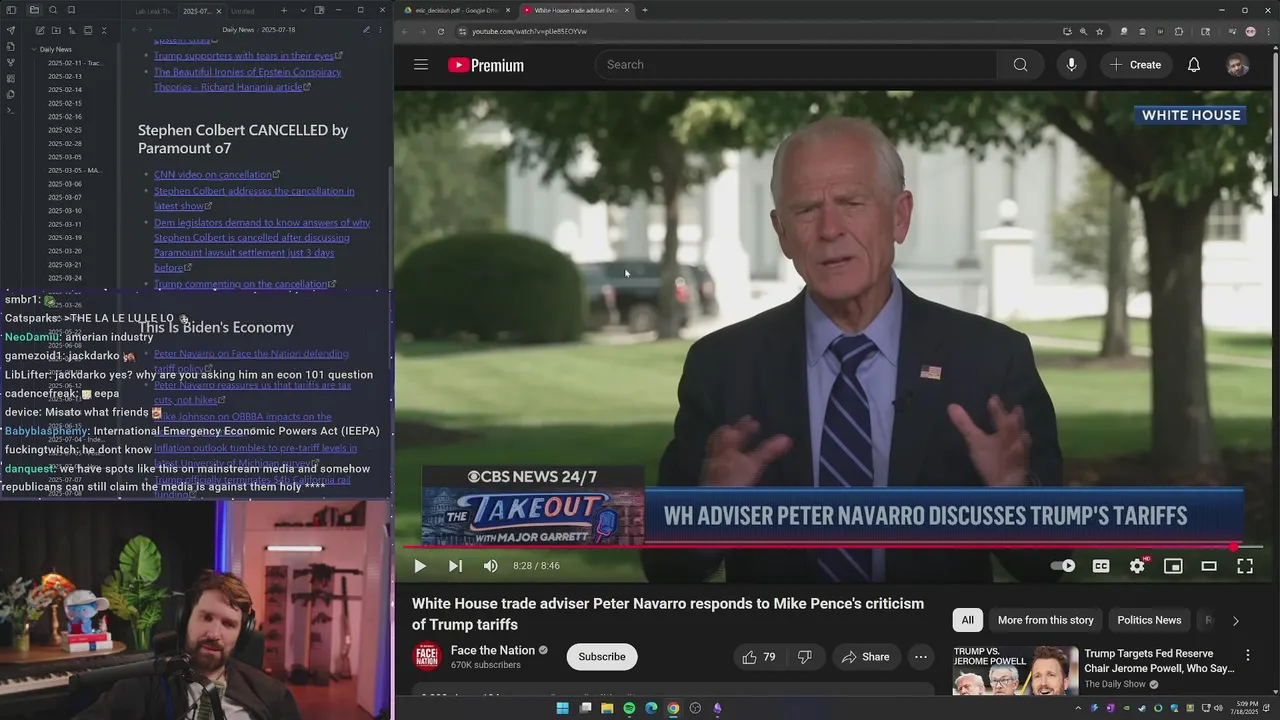Image resolution: width=1280 pixels, height=720 pixels.
Task: Open Trump supporters with tears link
Action: [244, 56]
